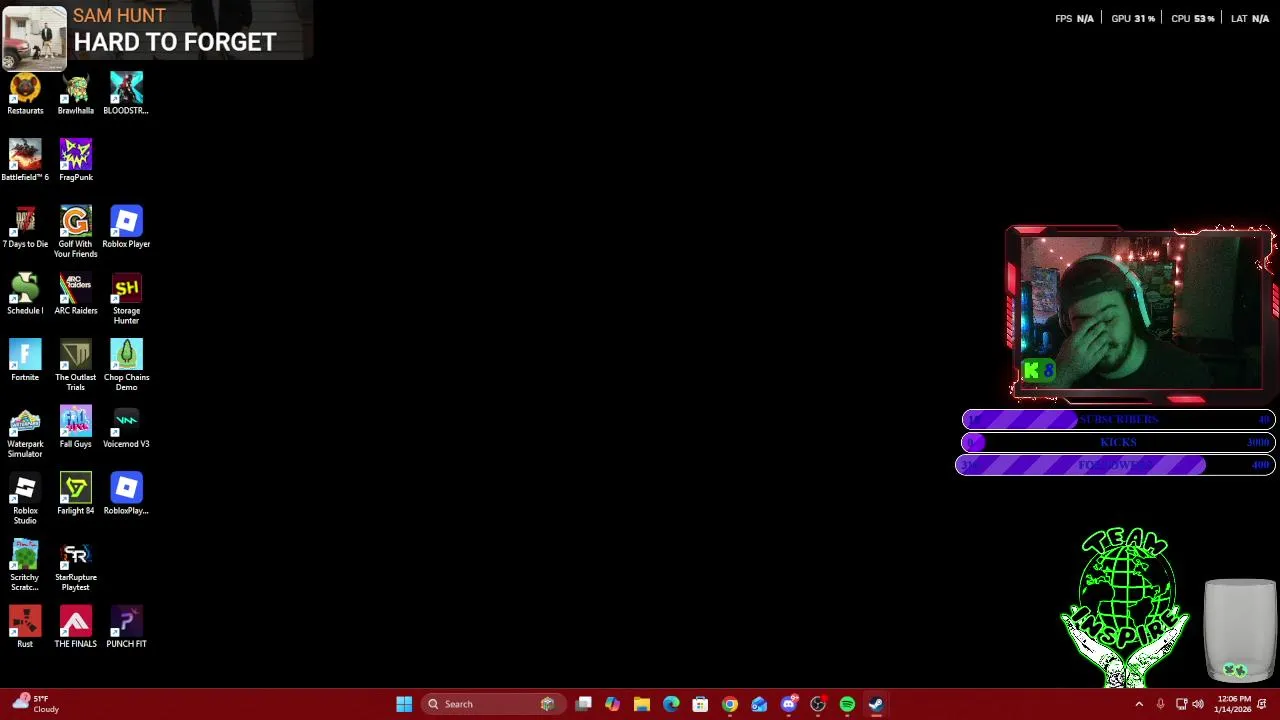
Task: Open the clock showing 12:06 PM
Action: pyautogui.click(x=1234, y=704)
